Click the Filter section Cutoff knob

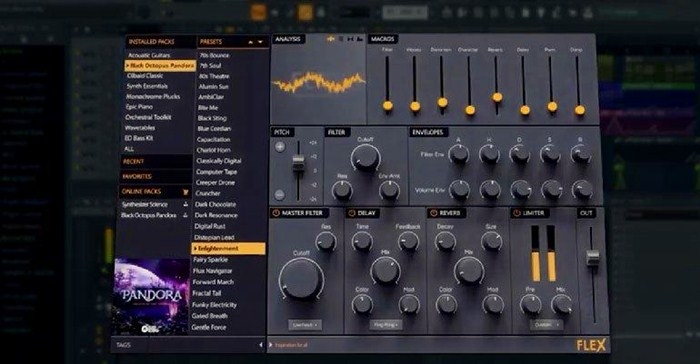pyautogui.click(x=366, y=158)
